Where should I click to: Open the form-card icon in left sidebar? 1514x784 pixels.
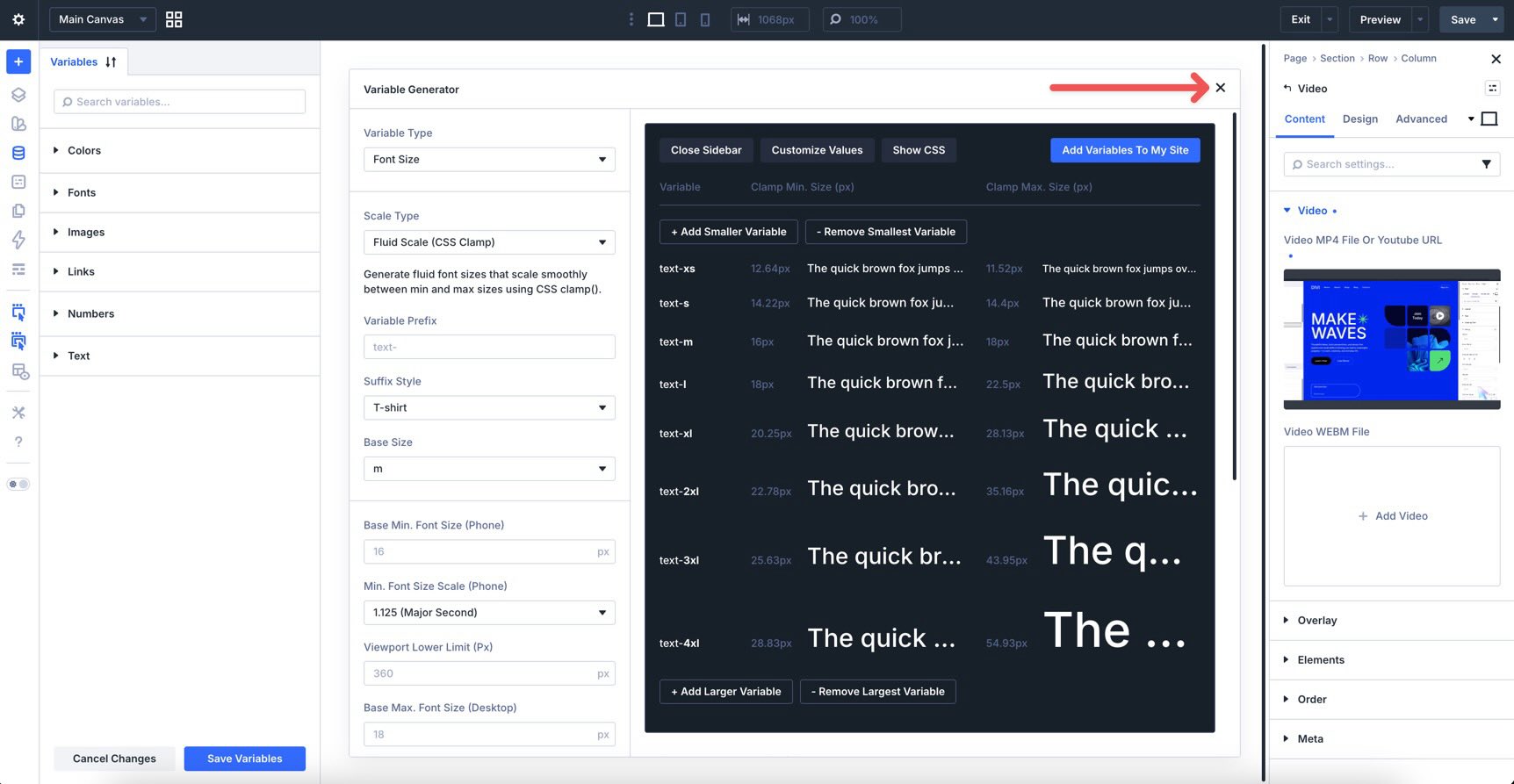pyautogui.click(x=18, y=182)
